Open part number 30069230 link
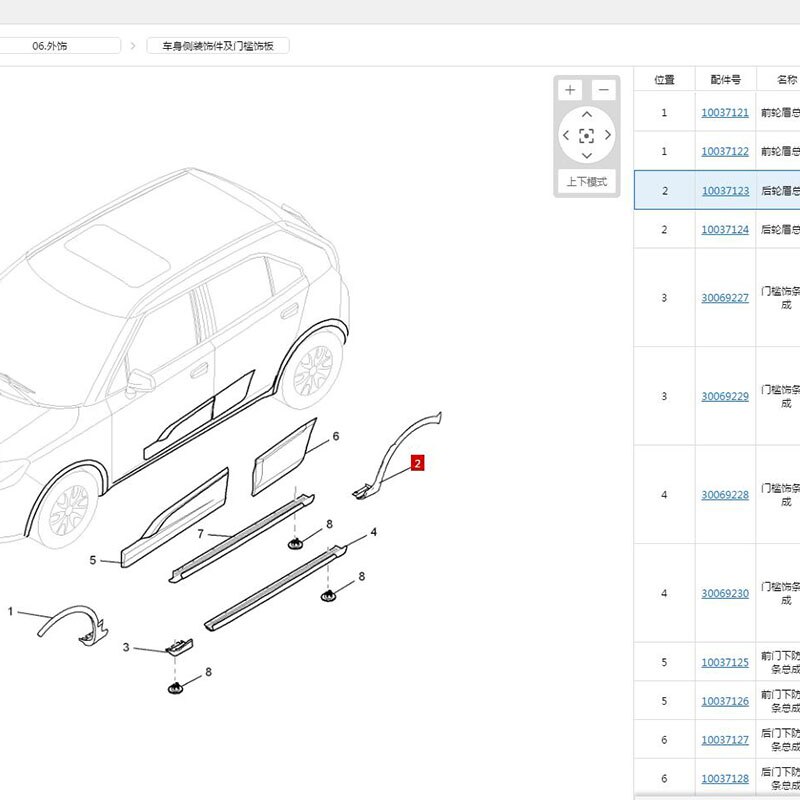Image resolution: width=800 pixels, height=800 pixels. pyautogui.click(x=725, y=593)
